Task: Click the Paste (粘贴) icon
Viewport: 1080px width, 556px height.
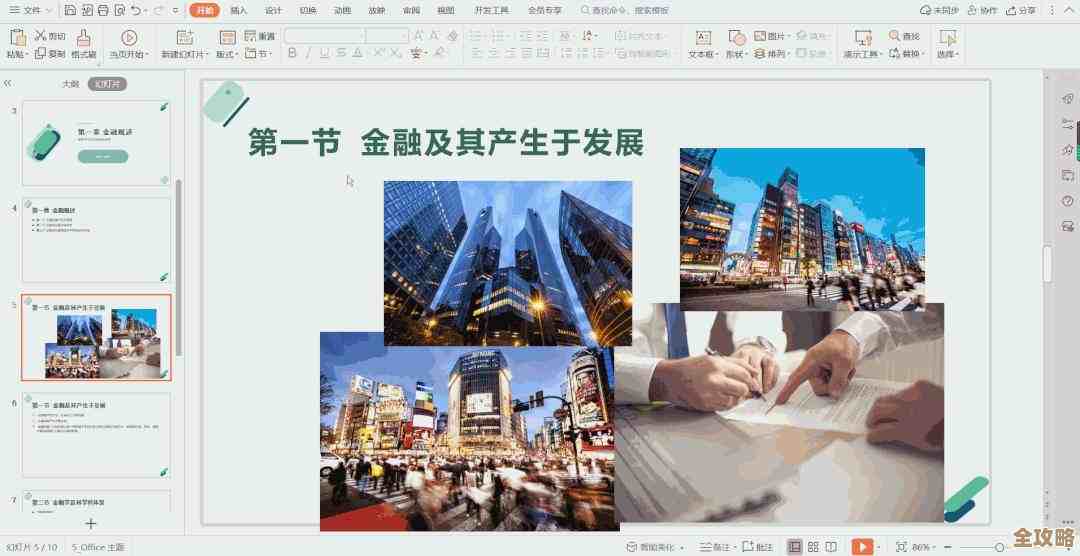Action: pos(18,38)
